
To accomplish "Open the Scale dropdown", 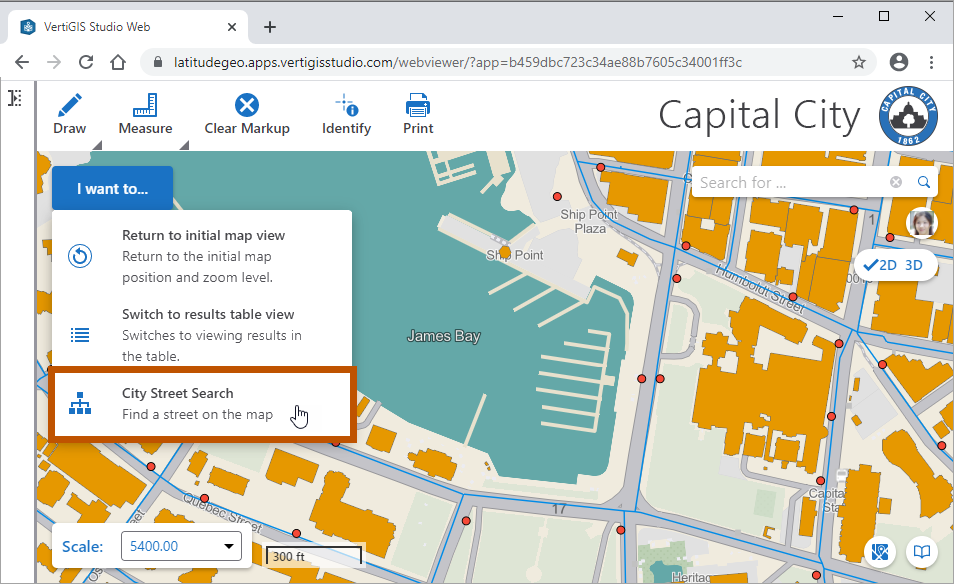I will tap(183, 546).
